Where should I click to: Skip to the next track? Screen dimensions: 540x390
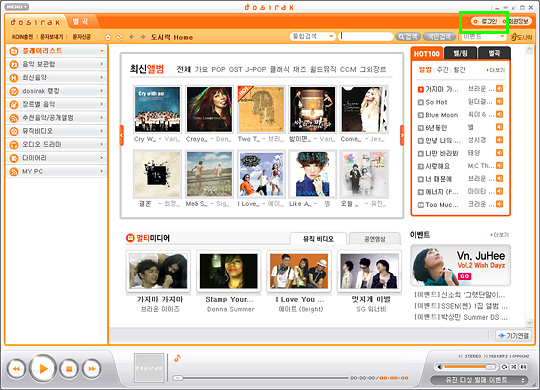click(92, 369)
